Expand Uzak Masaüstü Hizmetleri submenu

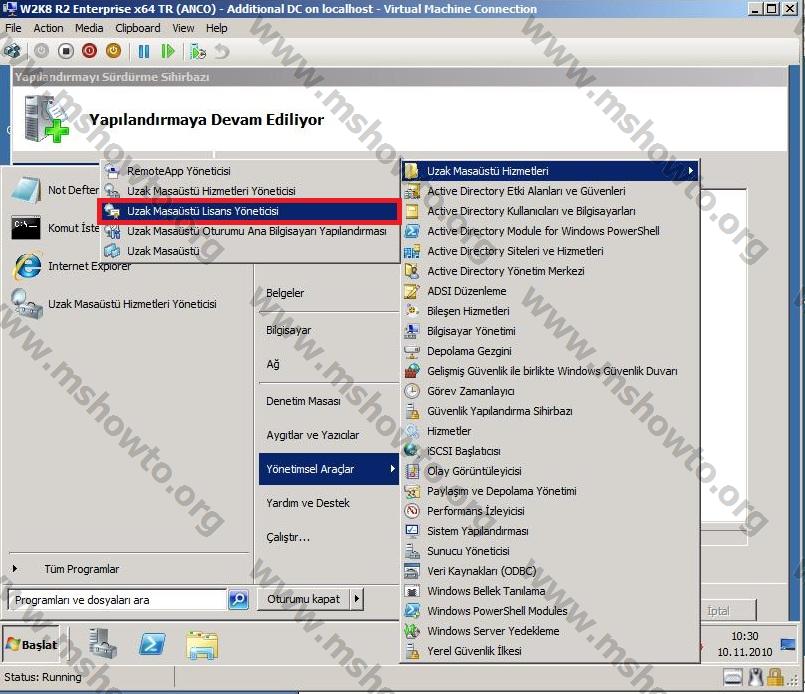pos(550,171)
